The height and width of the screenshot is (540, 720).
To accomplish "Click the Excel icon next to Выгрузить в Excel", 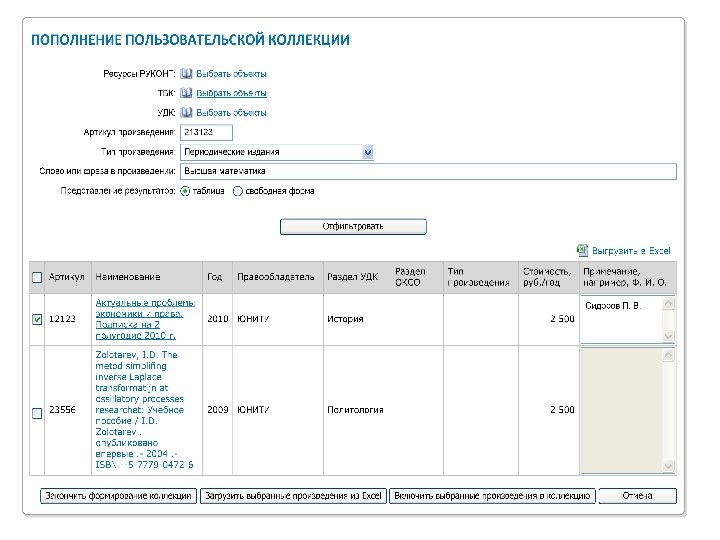I will click(x=582, y=250).
